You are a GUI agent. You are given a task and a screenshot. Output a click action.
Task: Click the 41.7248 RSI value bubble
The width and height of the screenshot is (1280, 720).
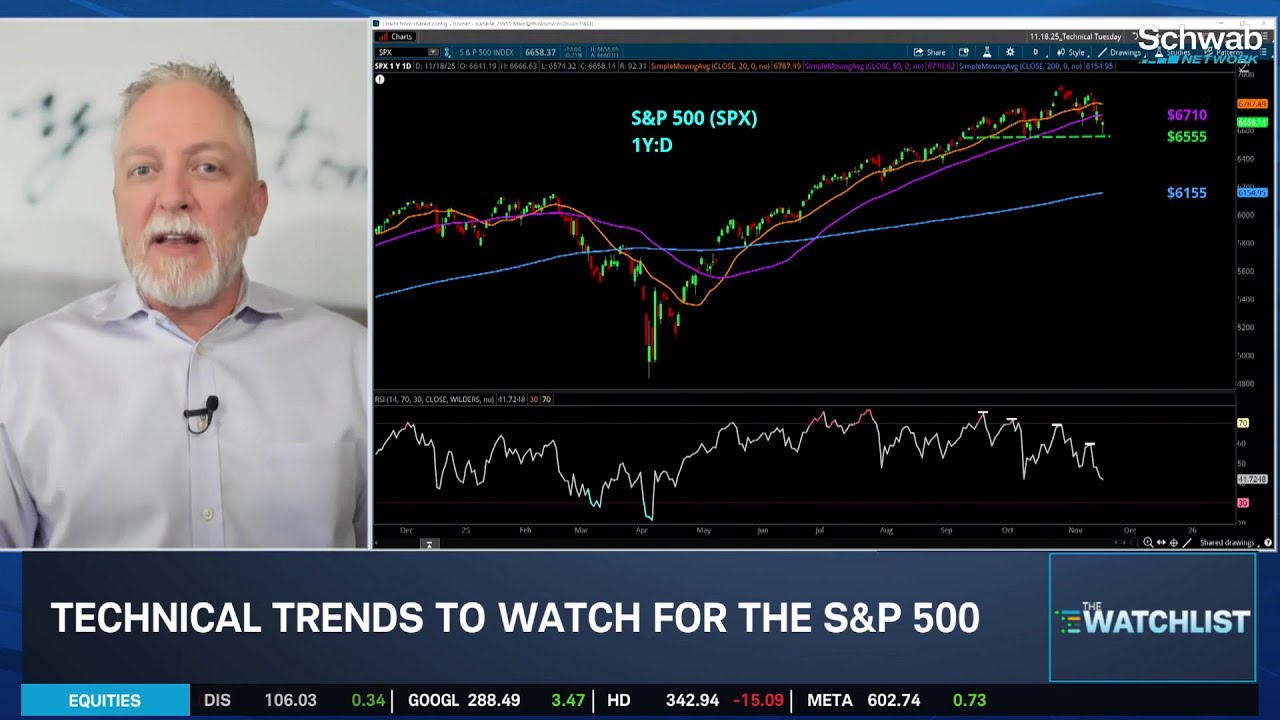coord(1252,480)
